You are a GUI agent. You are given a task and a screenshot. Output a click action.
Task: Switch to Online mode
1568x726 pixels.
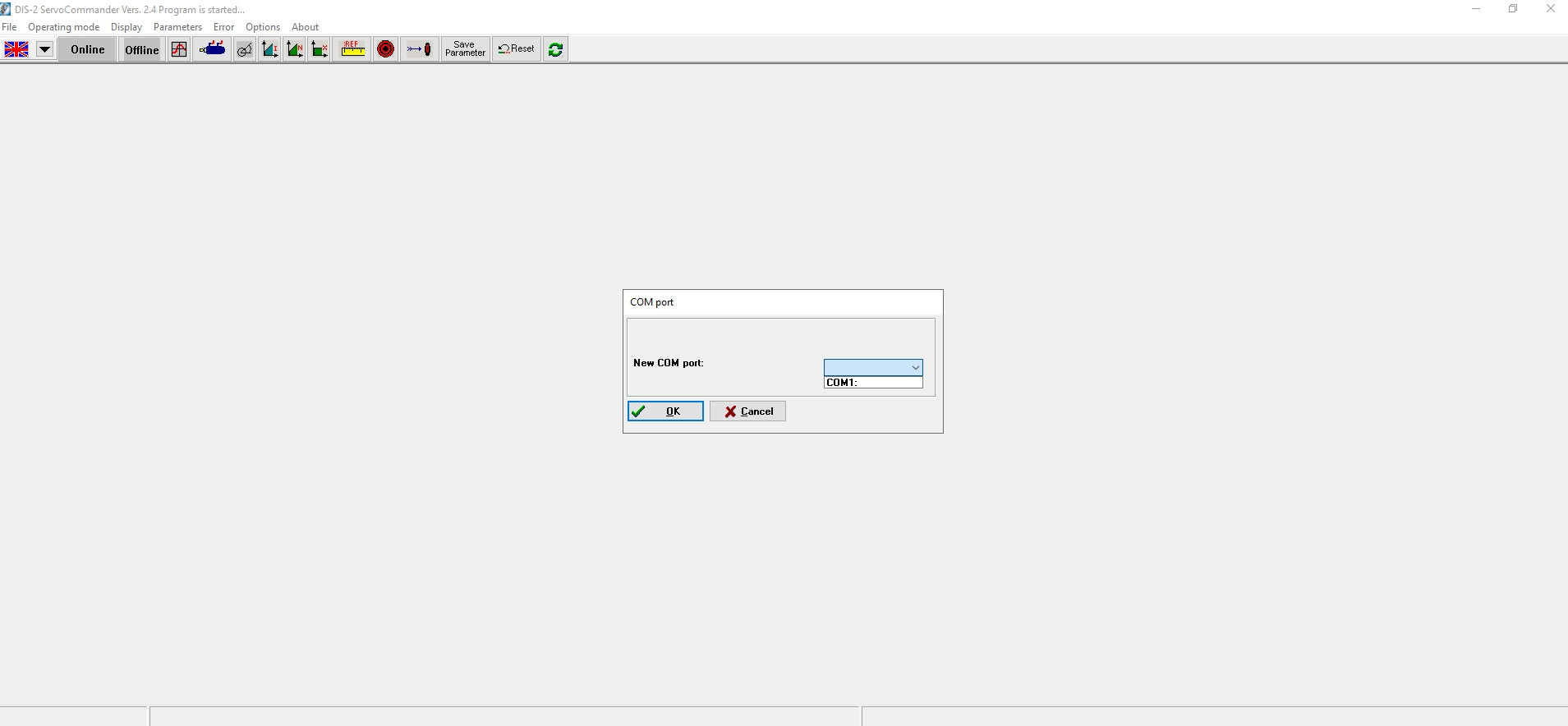pyautogui.click(x=87, y=49)
